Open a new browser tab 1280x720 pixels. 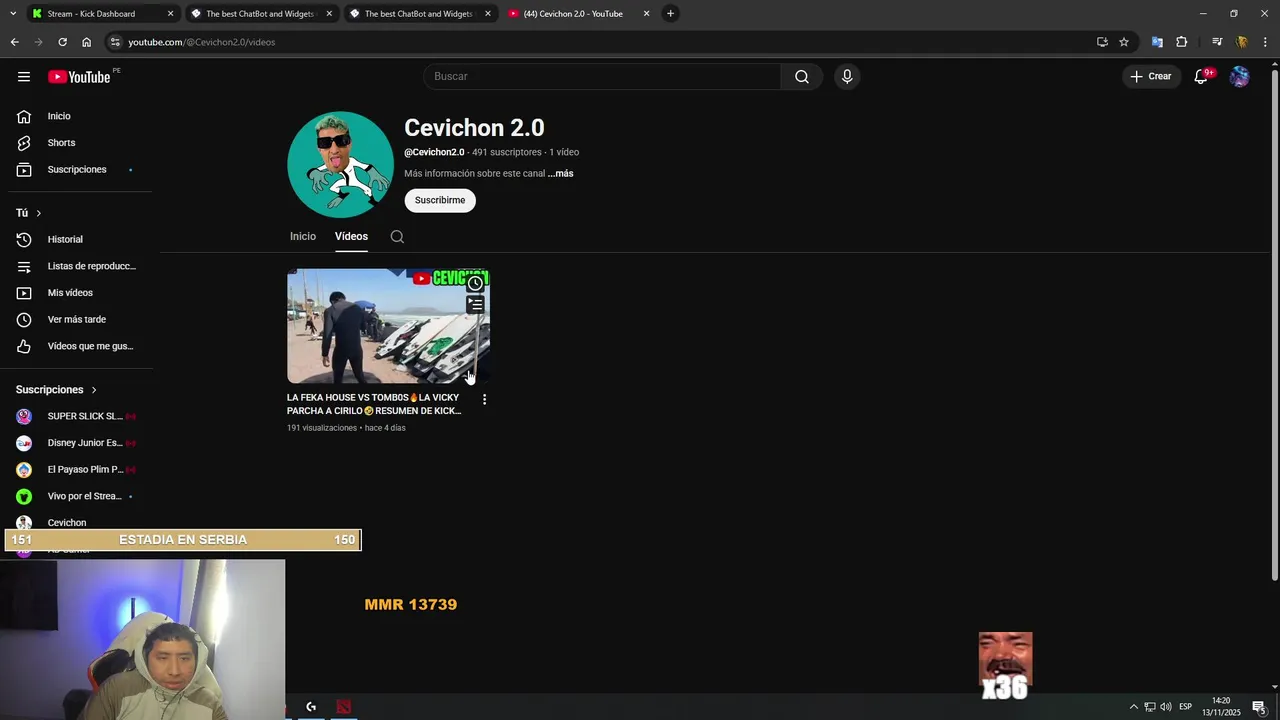click(x=670, y=14)
